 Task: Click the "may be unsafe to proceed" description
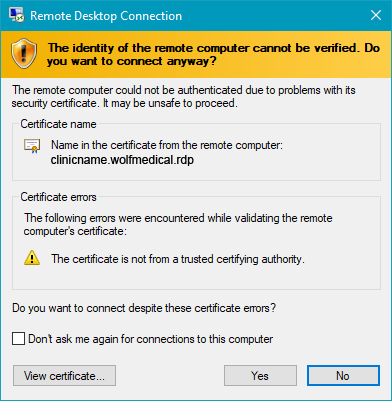[x=184, y=97]
